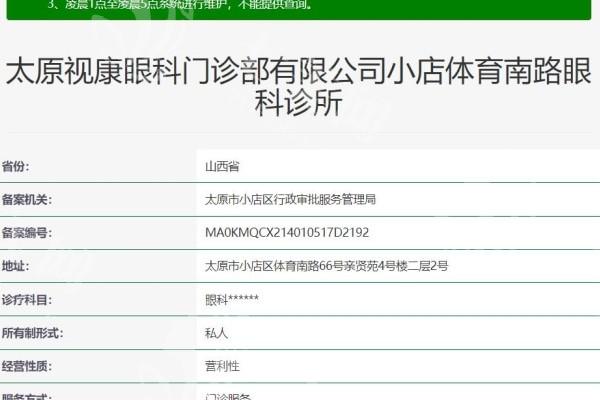Click the empty area right of the 私人 value
Screen dimensions: 600x400
coord(420,332)
